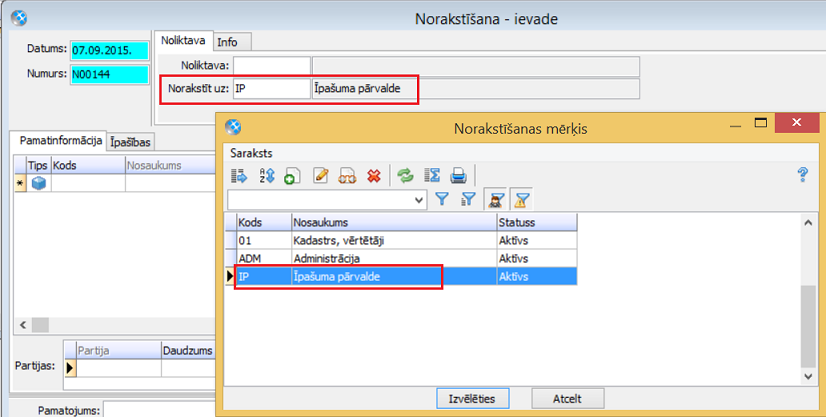826x417 pixels.
Task: Click the Īpašuma pārvalde description field in header
Action: pyautogui.click(x=476, y=89)
